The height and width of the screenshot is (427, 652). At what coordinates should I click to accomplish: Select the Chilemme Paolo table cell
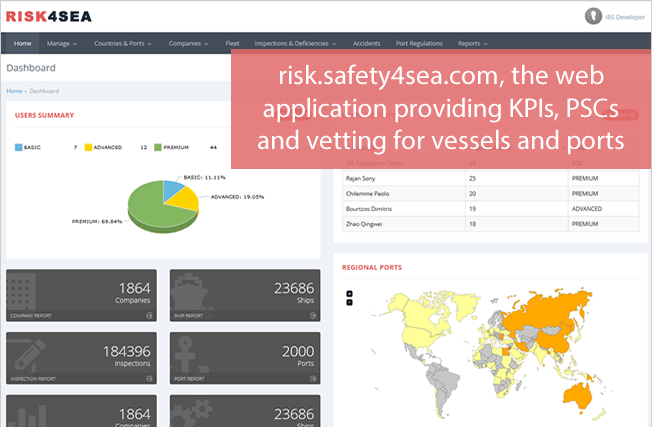(368, 194)
